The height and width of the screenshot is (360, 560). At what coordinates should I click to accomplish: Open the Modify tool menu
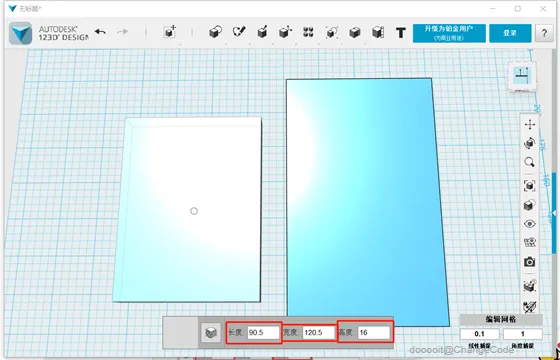(285, 32)
